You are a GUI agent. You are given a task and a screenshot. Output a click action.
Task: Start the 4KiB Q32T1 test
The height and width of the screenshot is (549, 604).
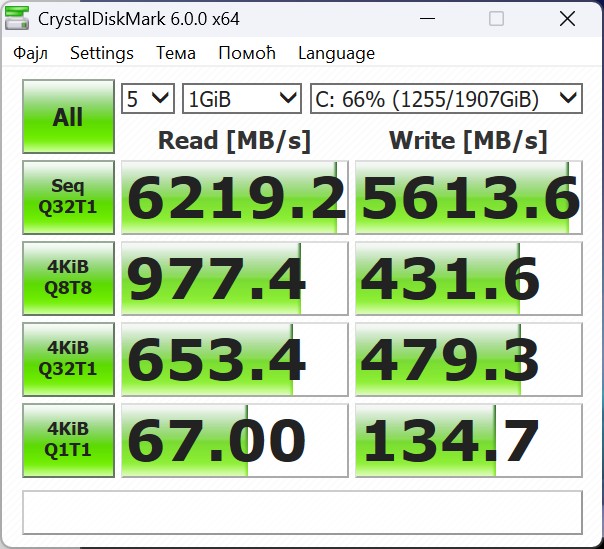point(69,359)
